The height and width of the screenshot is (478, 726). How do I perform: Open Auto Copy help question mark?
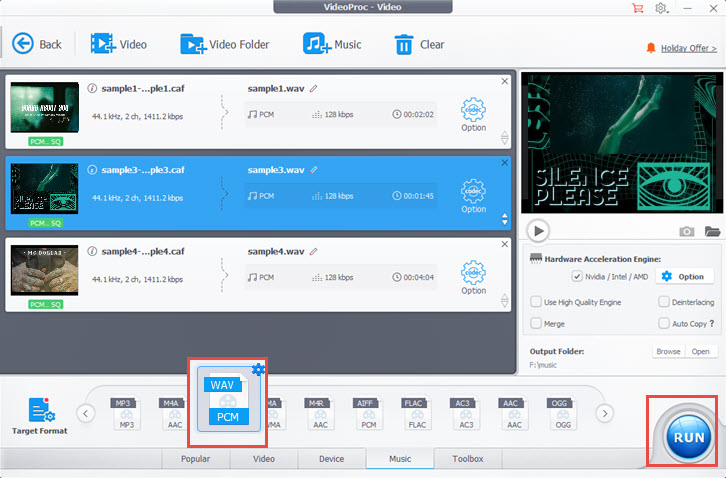click(712, 323)
